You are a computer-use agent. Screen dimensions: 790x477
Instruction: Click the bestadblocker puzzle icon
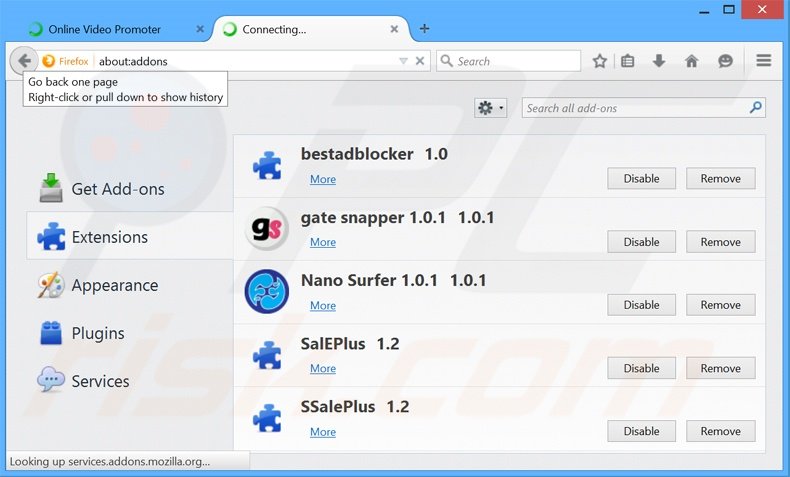[x=267, y=166]
